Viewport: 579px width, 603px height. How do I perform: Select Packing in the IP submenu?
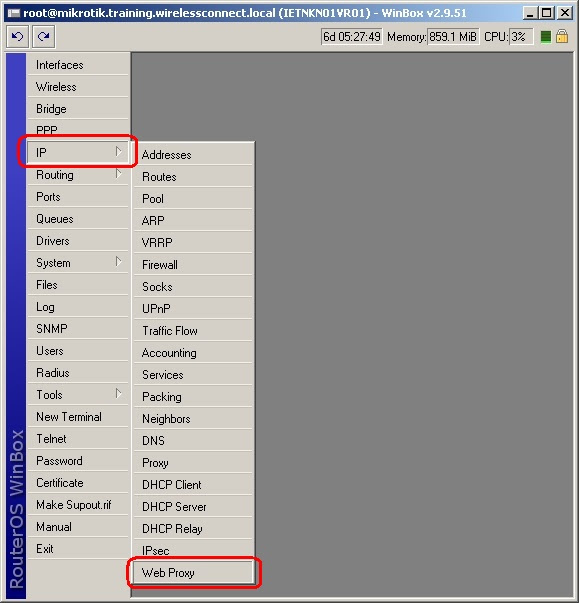193,396
